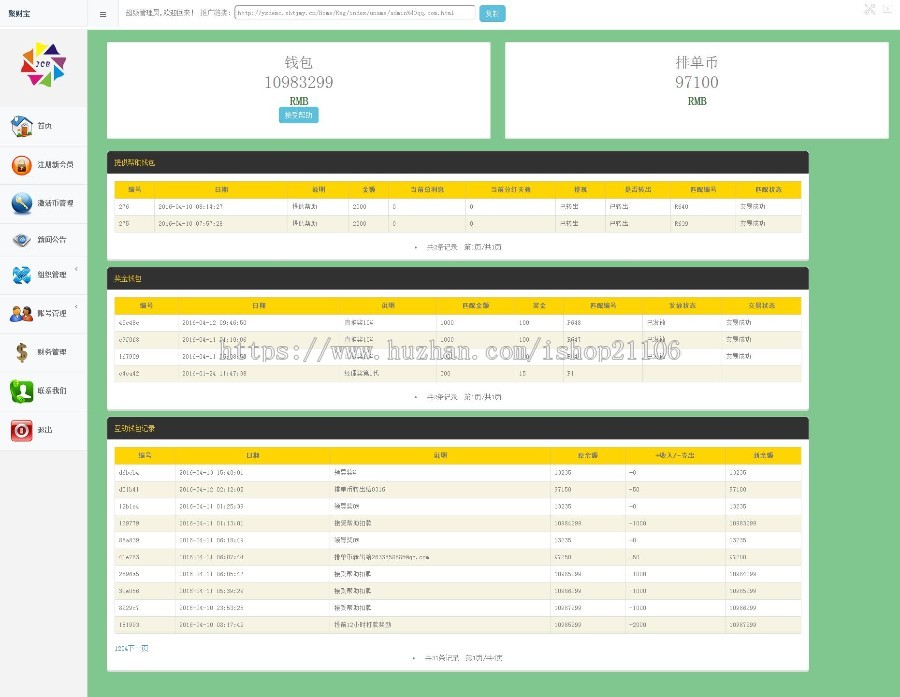Click the +收入/-支出 column header
The width and height of the screenshot is (900, 697).
coord(674,455)
